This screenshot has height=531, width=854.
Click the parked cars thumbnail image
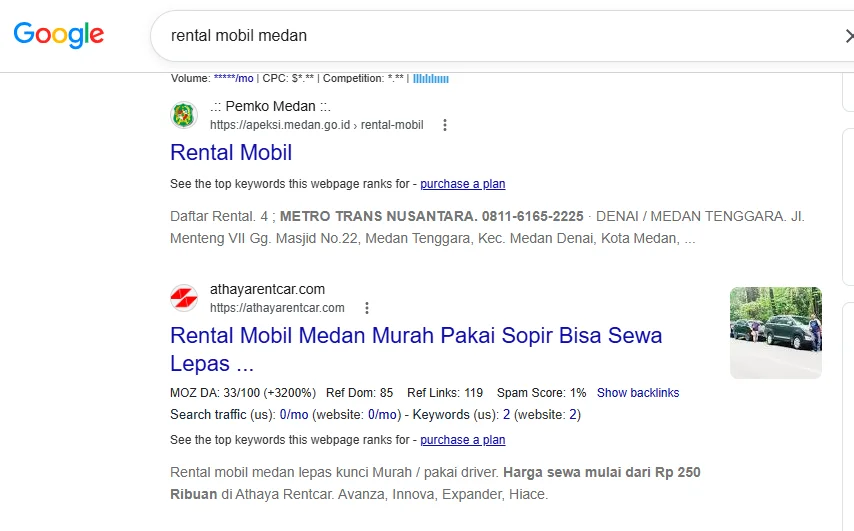coord(776,333)
